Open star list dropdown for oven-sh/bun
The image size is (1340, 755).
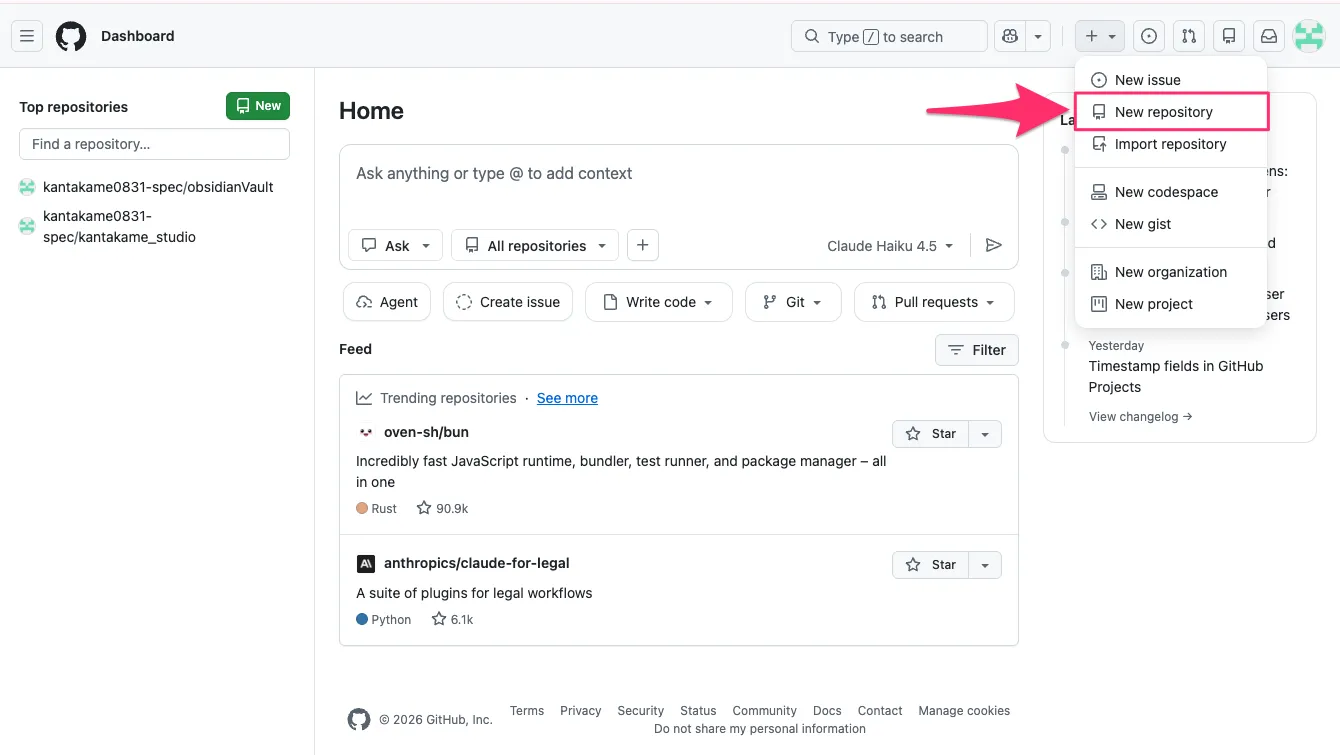pyautogui.click(x=985, y=434)
